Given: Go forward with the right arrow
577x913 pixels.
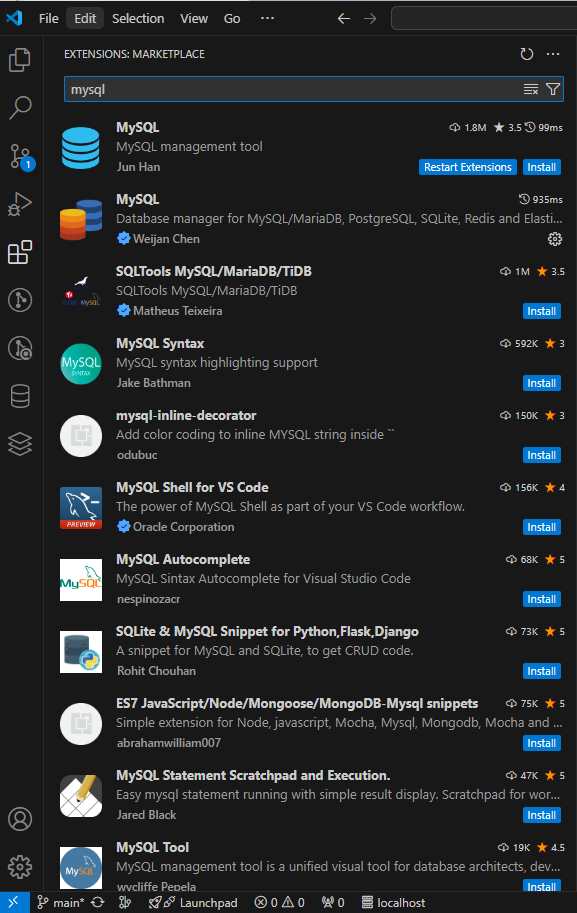Looking at the screenshot, I should point(370,19).
